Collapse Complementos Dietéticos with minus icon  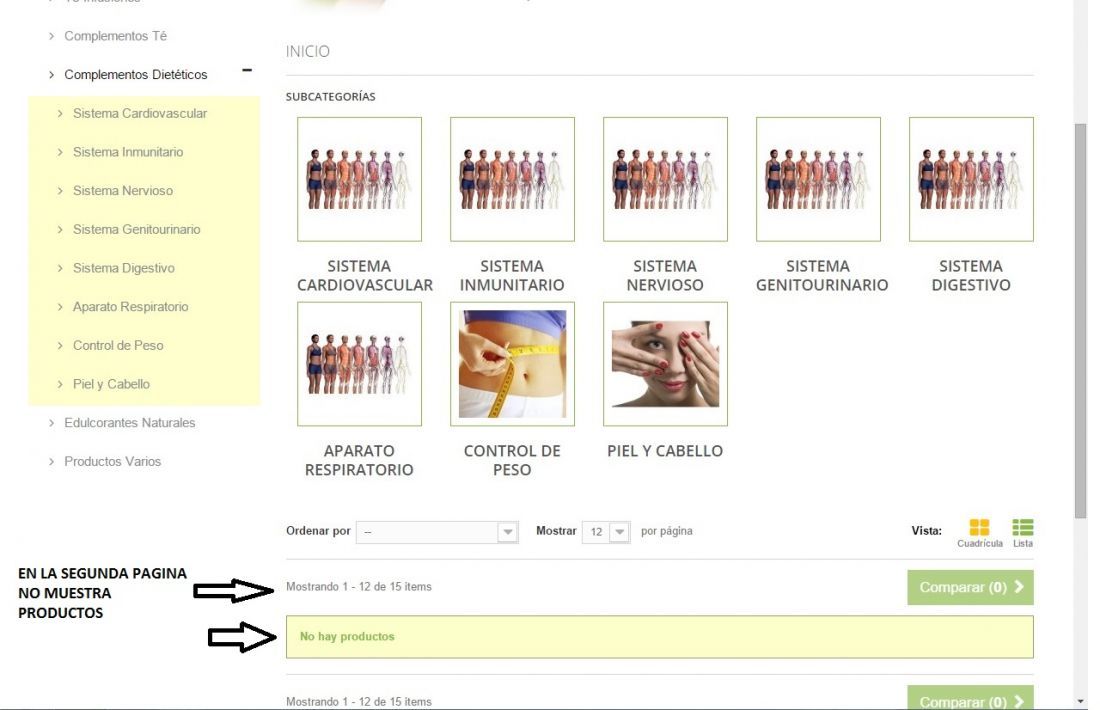pyautogui.click(x=247, y=70)
